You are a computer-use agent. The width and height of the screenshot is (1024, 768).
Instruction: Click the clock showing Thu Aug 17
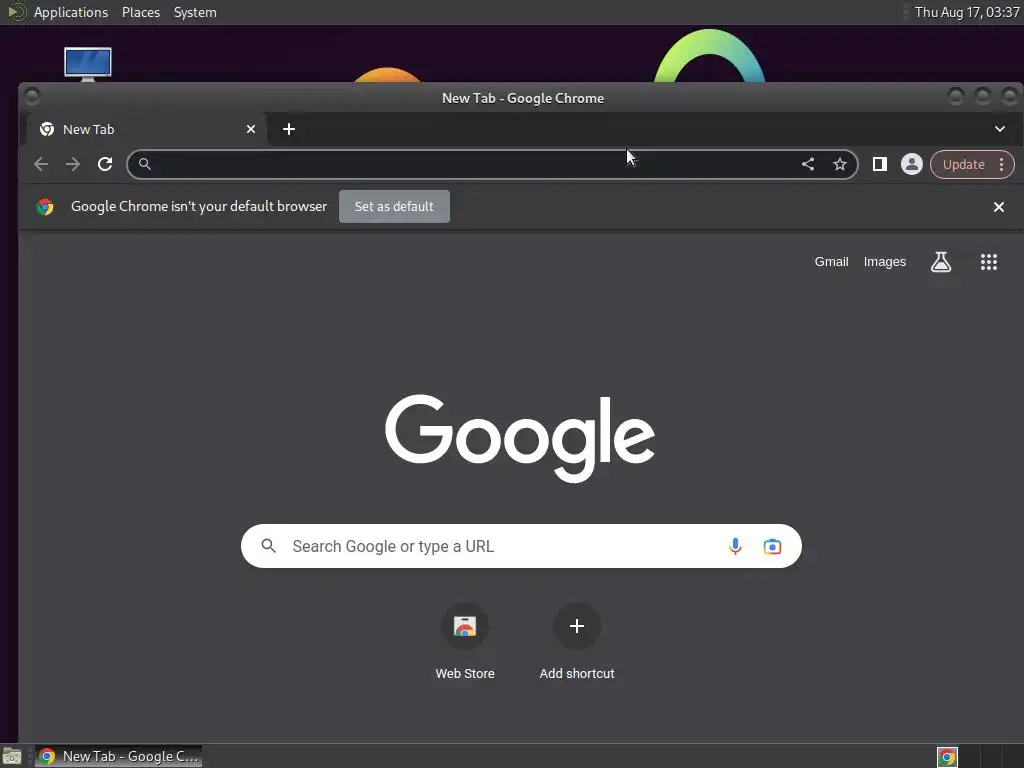tap(967, 12)
